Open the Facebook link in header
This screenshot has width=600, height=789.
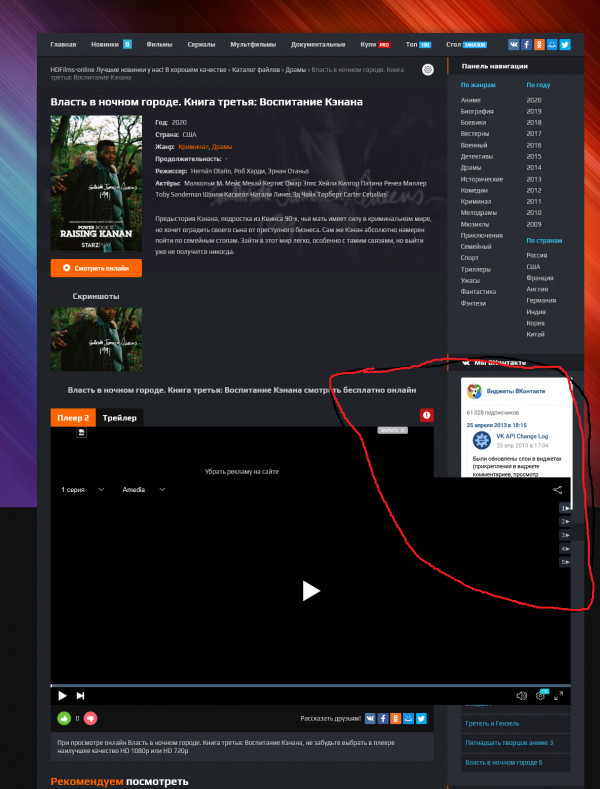pos(526,44)
